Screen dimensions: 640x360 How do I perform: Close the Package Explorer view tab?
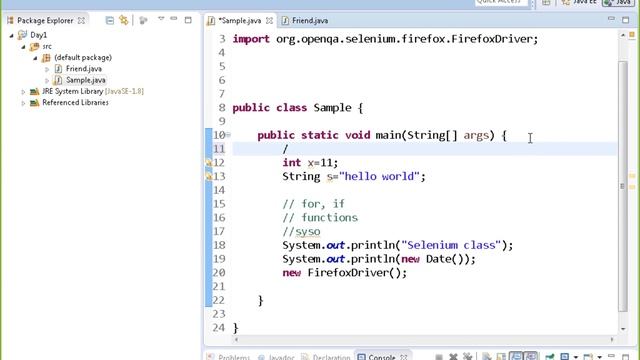tap(81, 20)
